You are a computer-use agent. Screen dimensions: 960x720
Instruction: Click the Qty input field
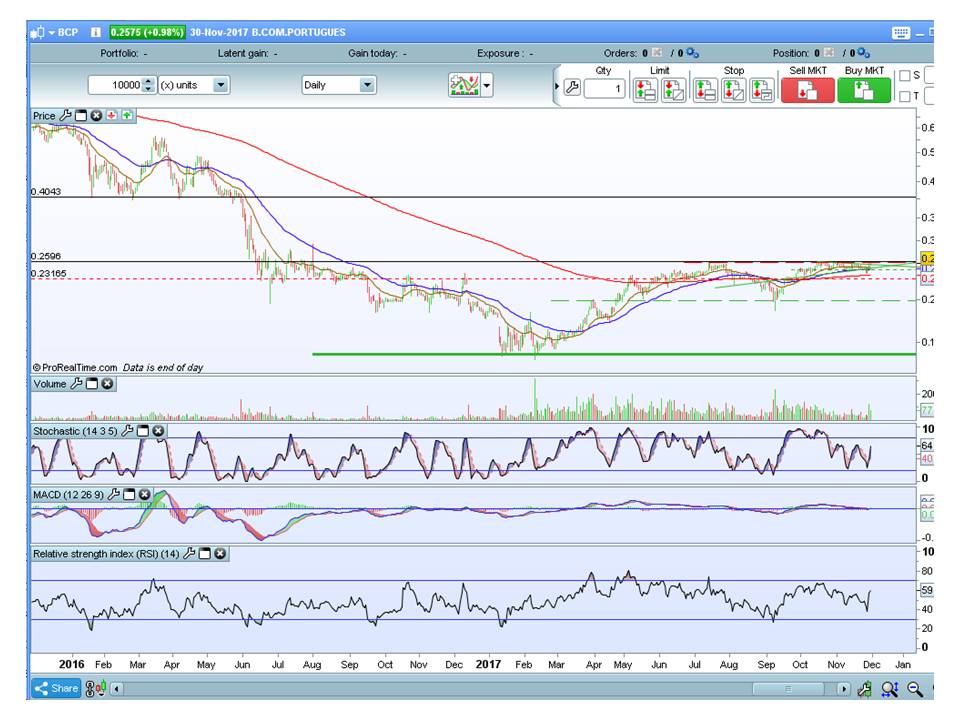(605, 89)
